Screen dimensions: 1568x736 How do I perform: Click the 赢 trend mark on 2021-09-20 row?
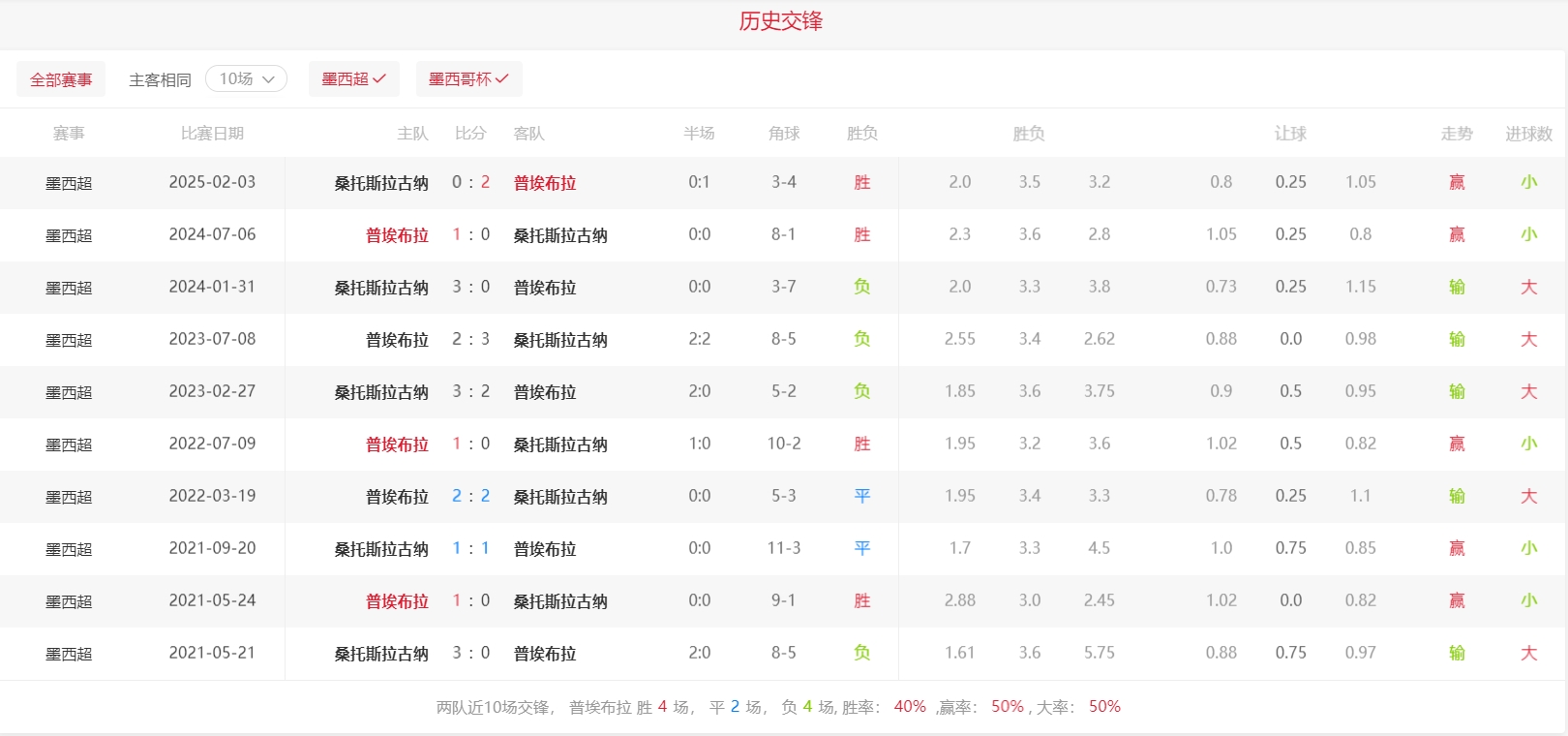pyautogui.click(x=1457, y=549)
